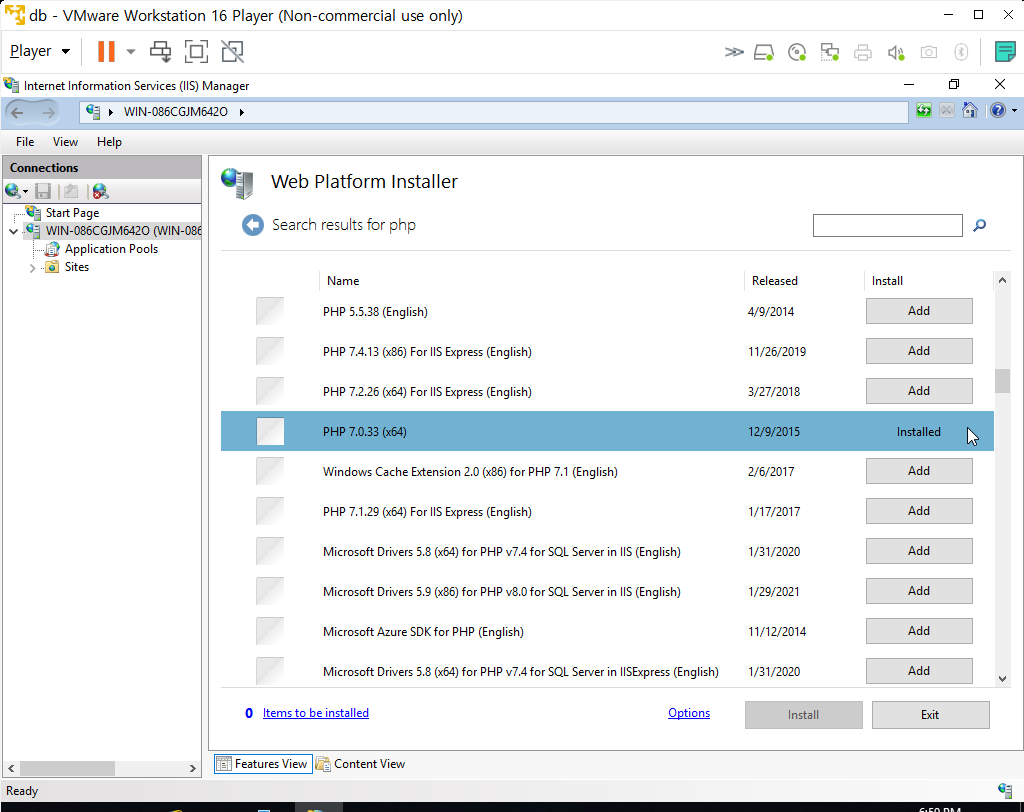Image resolution: width=1024 pixels, height=812 pixels.
Task: Click the results list scrollbar down arrow
Action: click(1002, 679)
